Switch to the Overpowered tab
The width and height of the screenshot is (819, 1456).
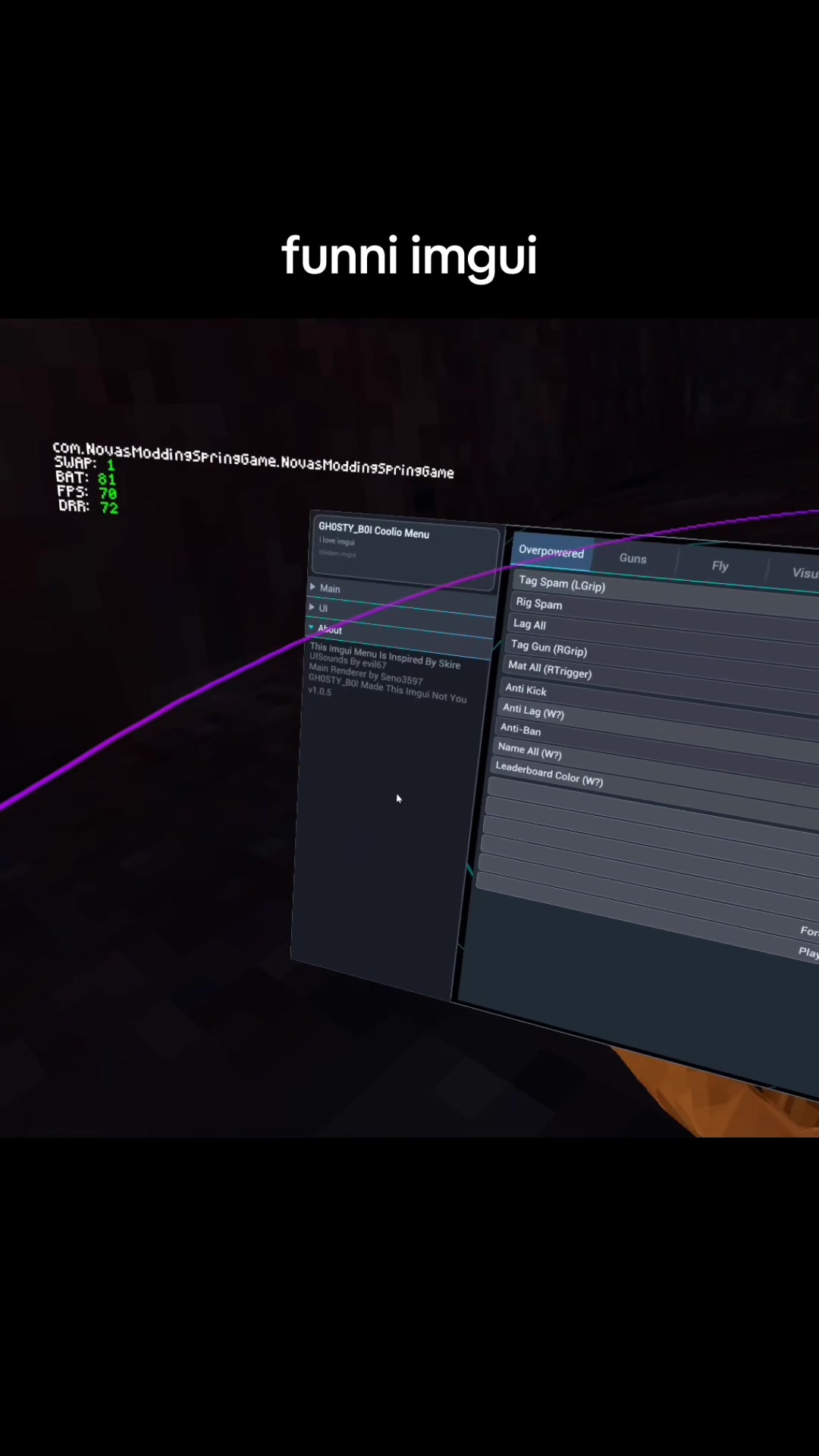551,552
